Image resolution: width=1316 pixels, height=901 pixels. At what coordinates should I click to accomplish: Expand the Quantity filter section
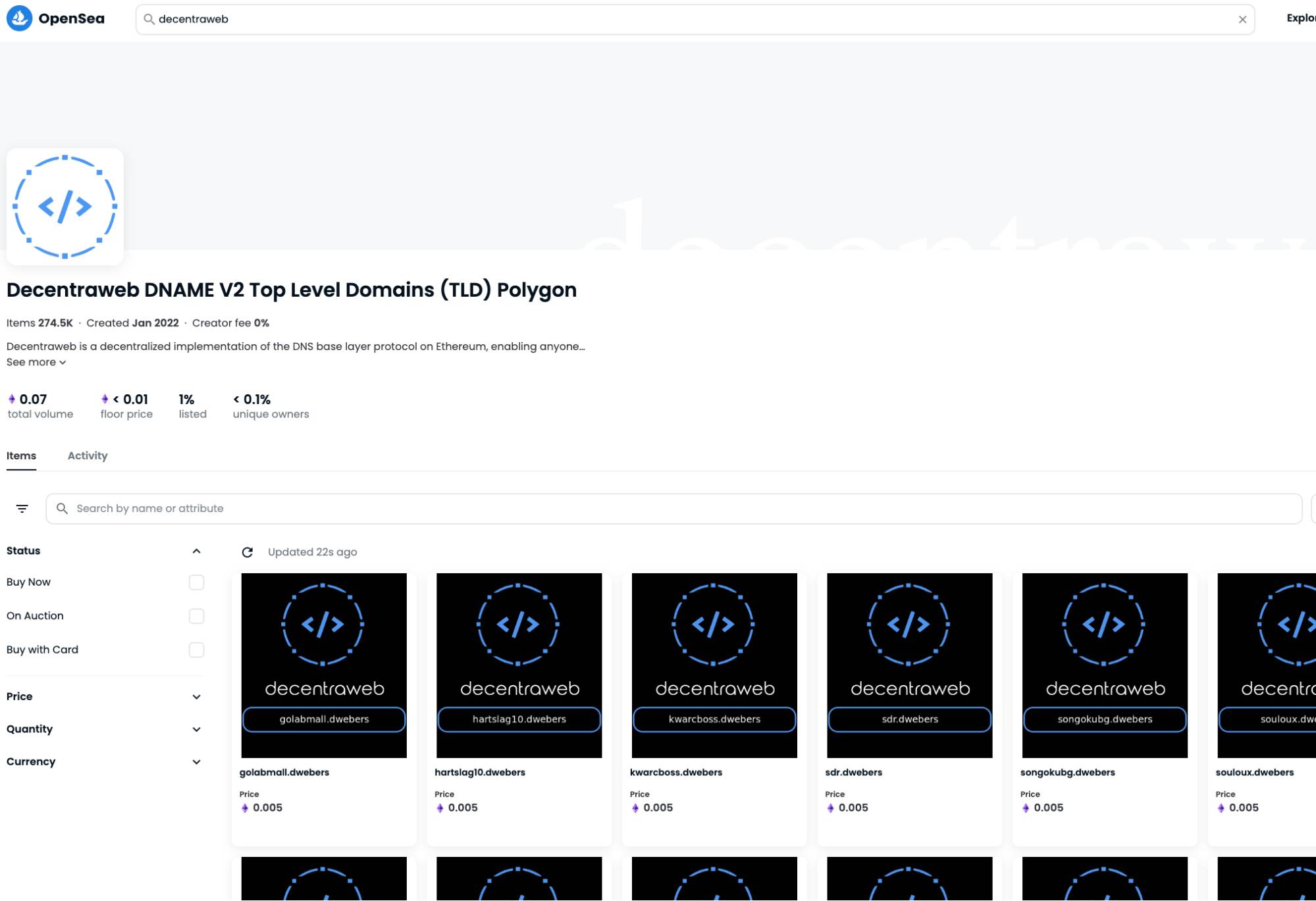[196, 730]
